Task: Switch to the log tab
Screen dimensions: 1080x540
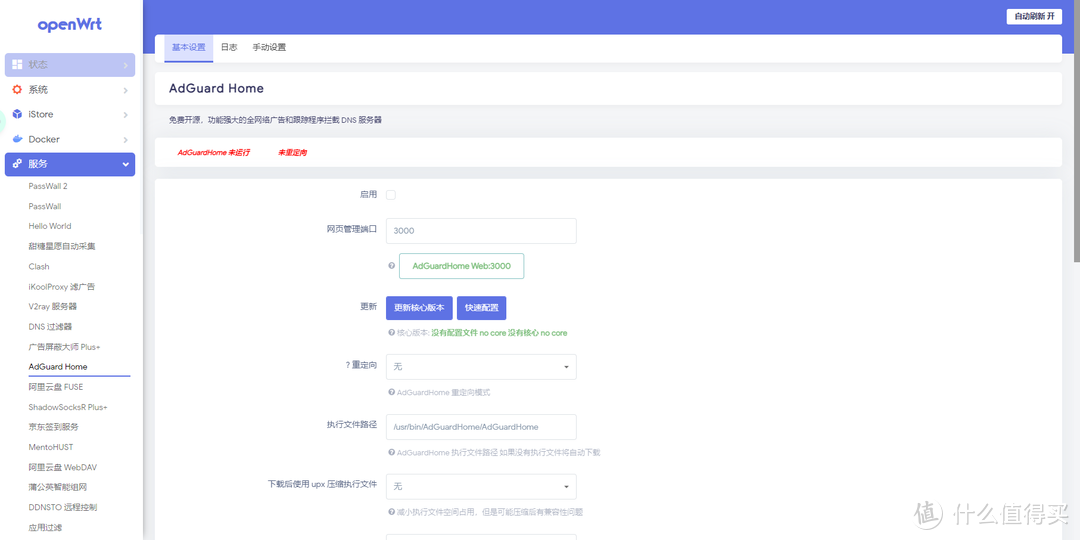Action: coord(229,48)
